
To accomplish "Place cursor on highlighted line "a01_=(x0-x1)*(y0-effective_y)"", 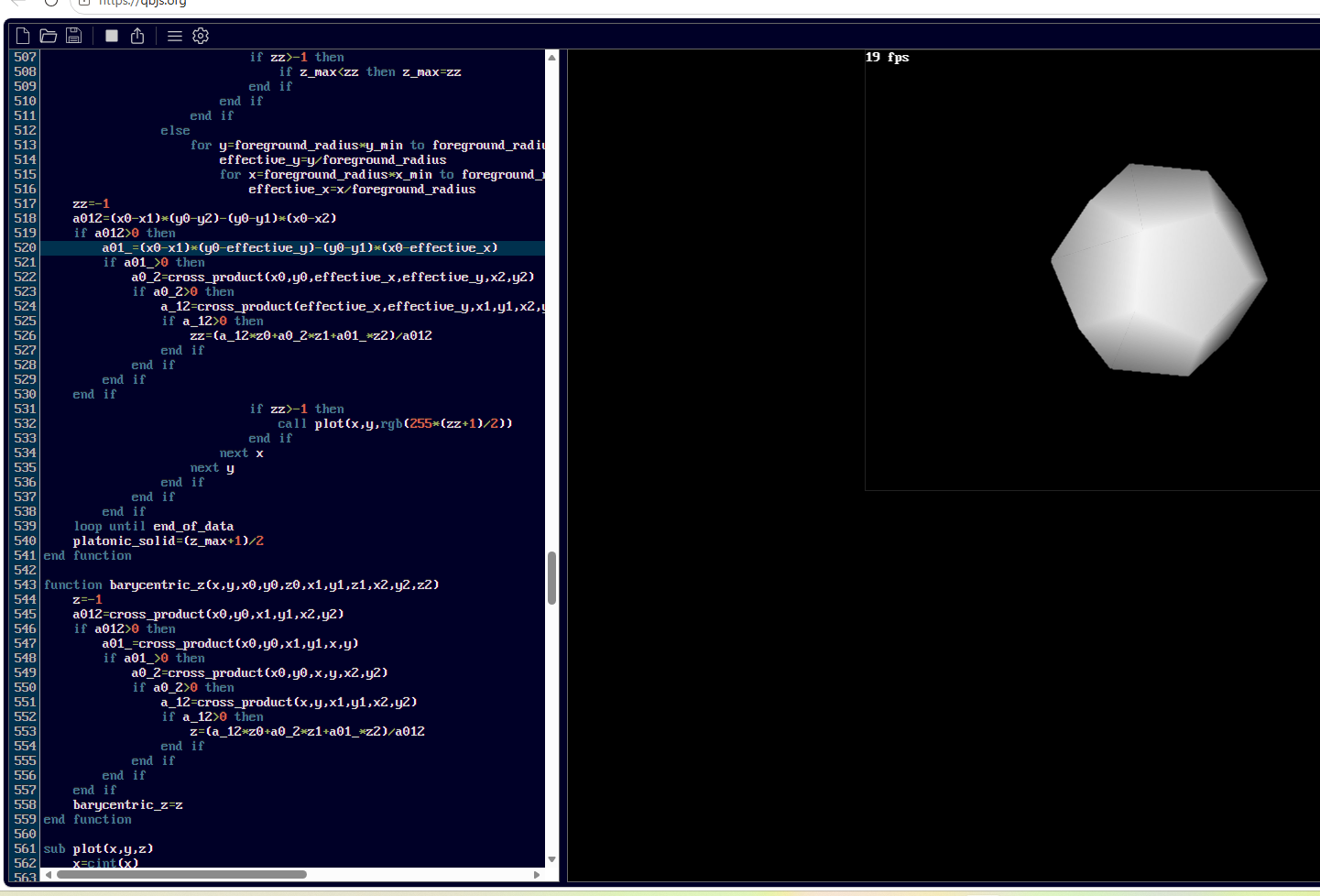I will (300, 247).
